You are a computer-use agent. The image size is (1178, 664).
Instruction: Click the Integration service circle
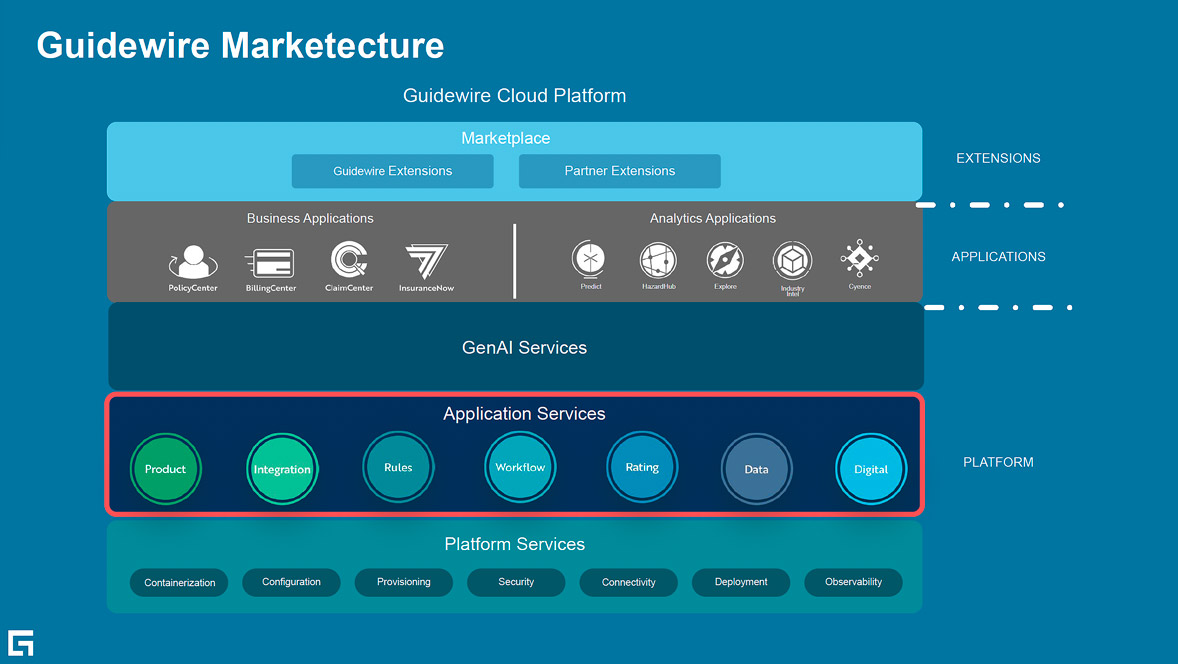(282, 469)
